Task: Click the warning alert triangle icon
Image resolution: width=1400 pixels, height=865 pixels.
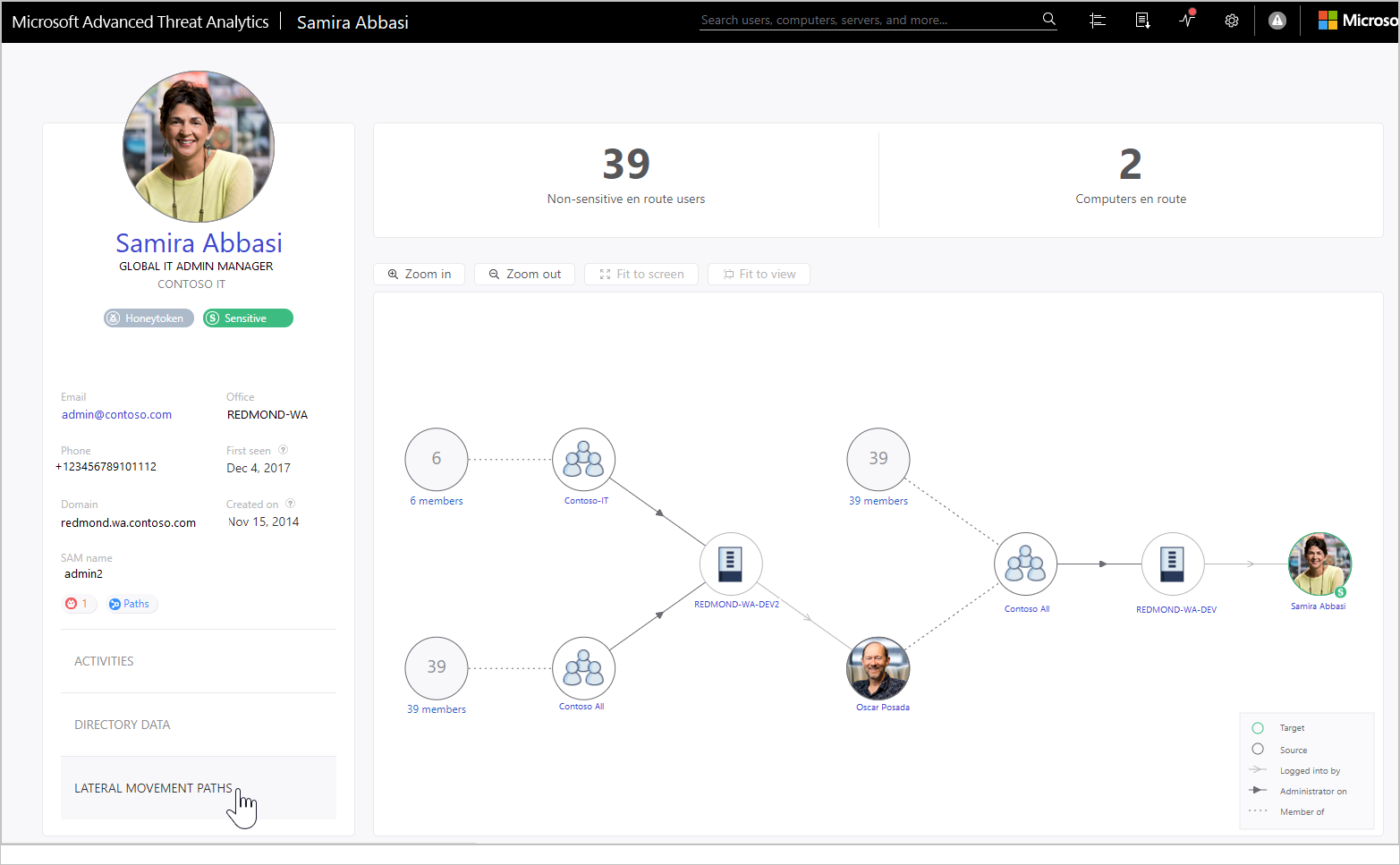Action: click(x=1277, y=21)
